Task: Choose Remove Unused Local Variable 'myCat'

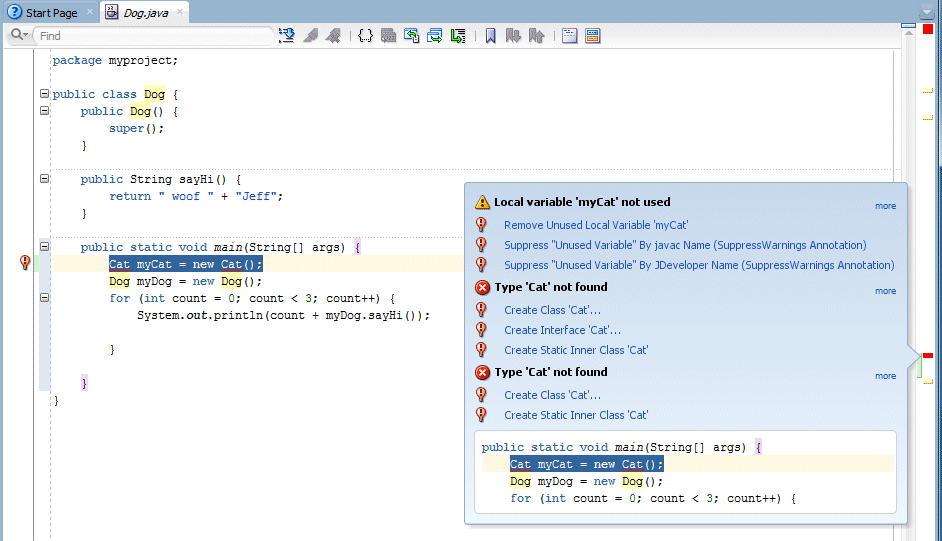Action: [x=596, y=225]
